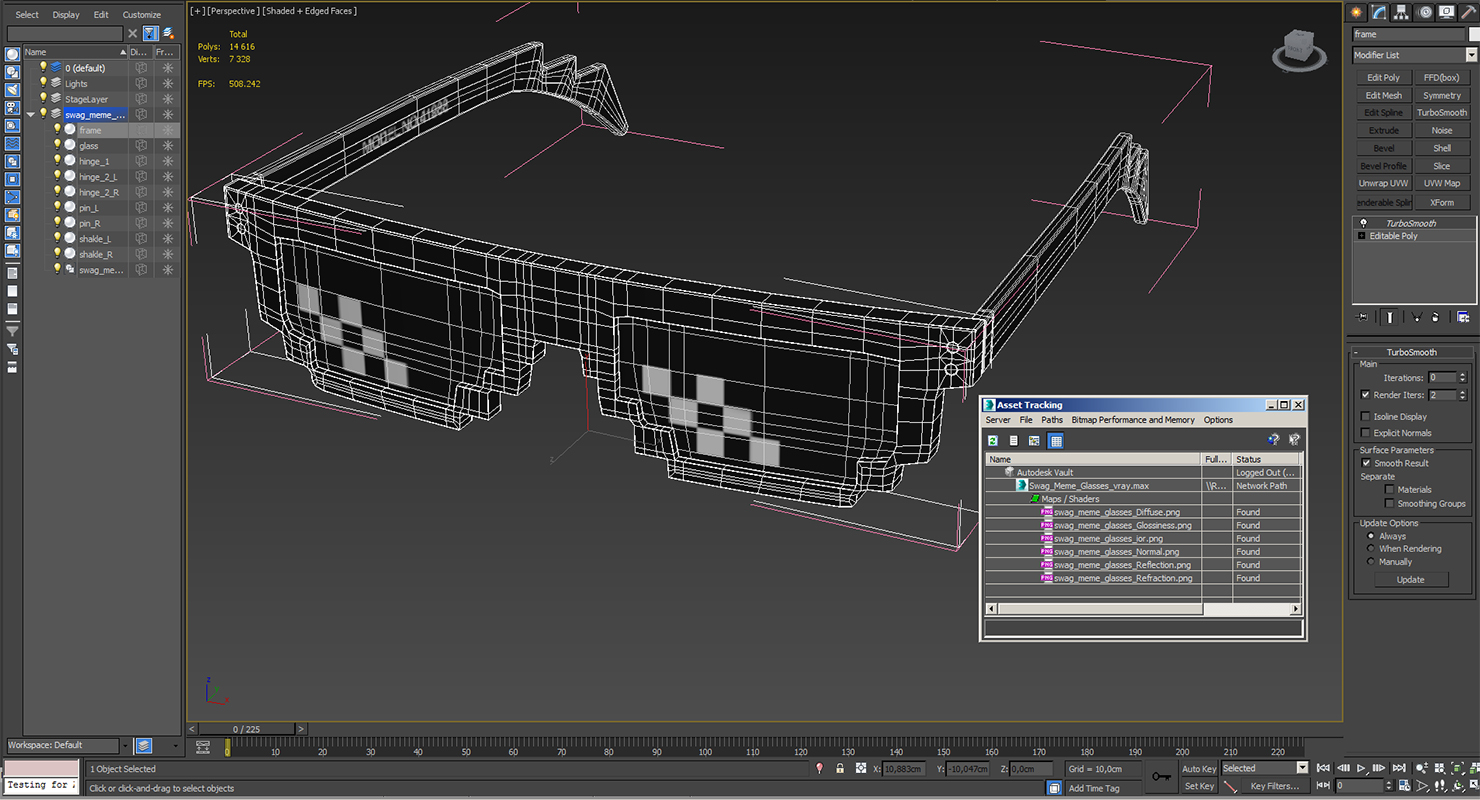Collapse the swag_meme layer in explorer
This screenshot has height=800, width=1480.
[31, 114]
